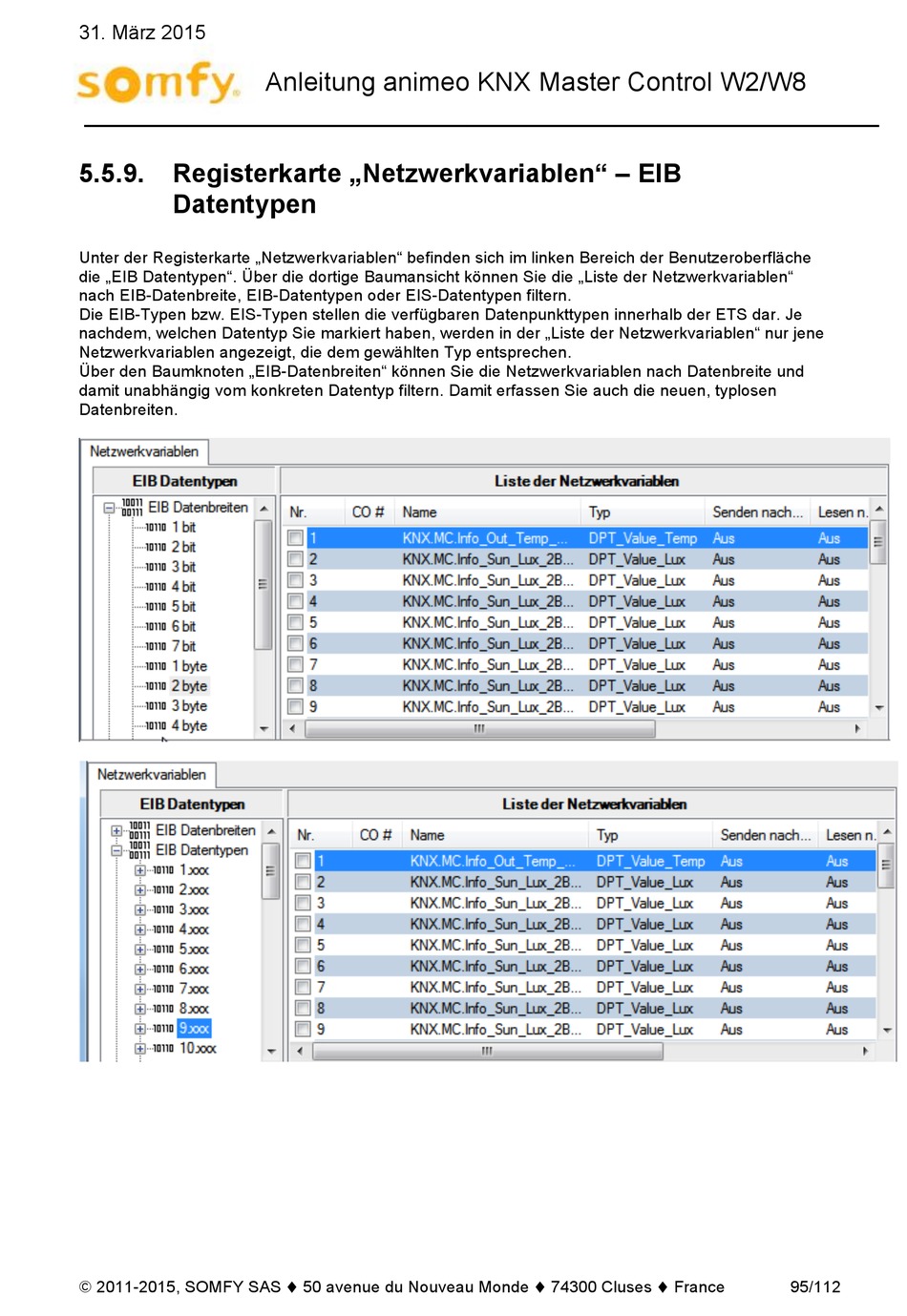Click the 'Nr.' column header in upper list
This screenshot has height=1316, width=907.
pyautogui.click(x=313, y=512)
